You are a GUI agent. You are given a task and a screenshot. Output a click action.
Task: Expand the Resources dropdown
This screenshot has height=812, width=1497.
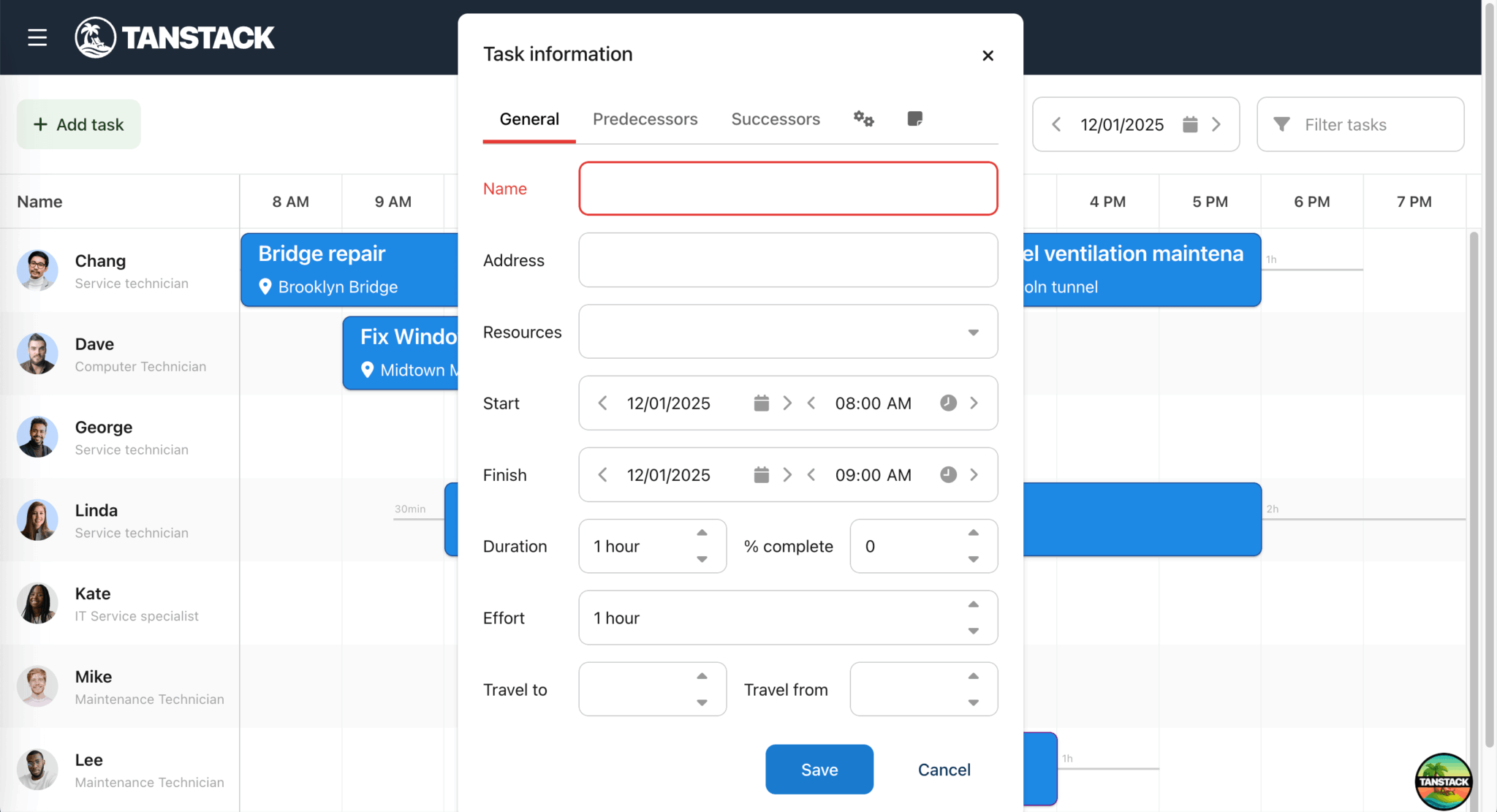pos(973,333)
